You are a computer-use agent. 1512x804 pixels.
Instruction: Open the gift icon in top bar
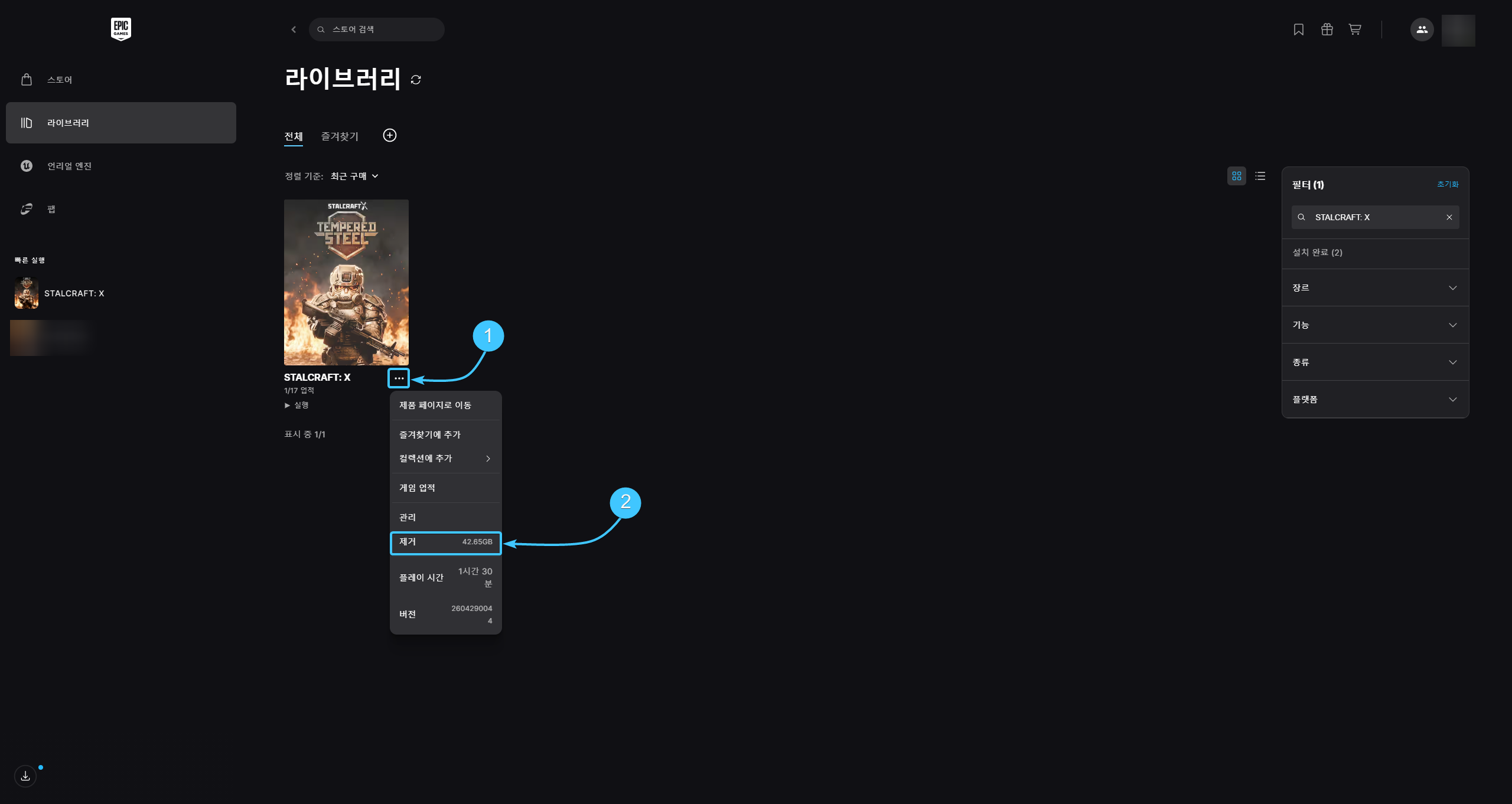[x=1327, y=30]
